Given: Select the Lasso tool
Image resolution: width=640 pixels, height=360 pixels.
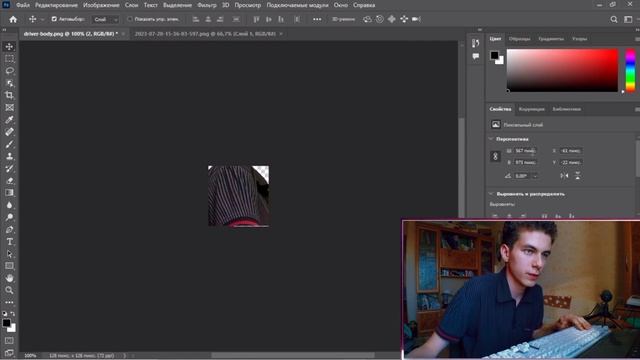Looking at the screenshot, I should coord(9,71).
